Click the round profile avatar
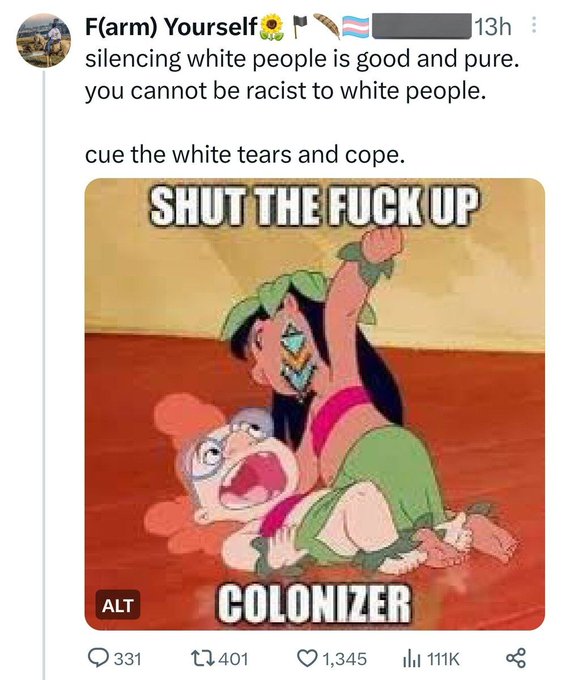This screenshot has height=680, width=561. [x=44, y=40]
